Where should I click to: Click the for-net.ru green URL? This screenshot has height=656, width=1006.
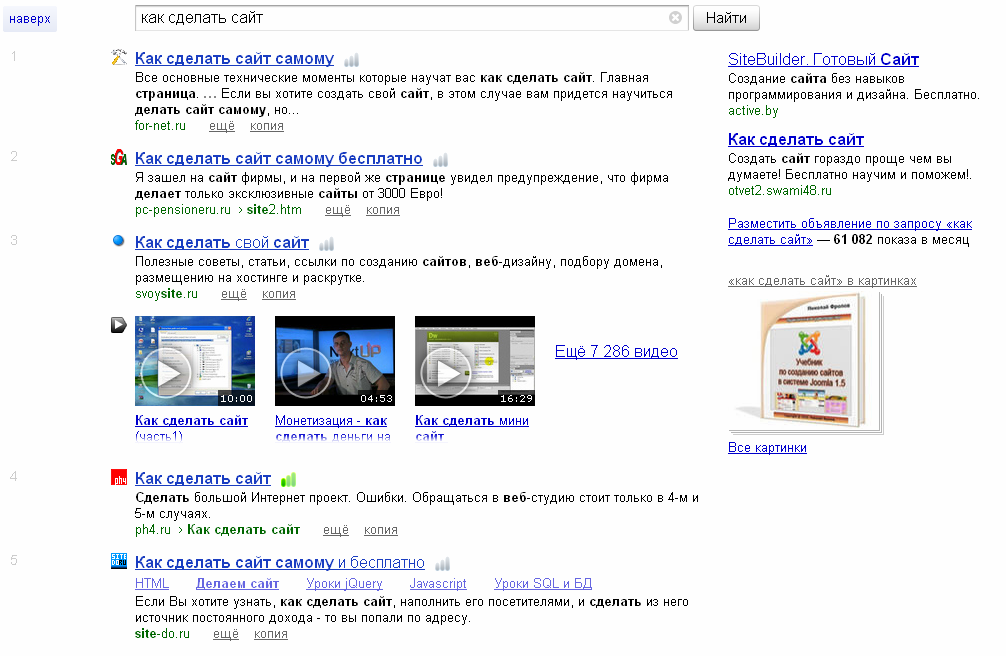160,126
